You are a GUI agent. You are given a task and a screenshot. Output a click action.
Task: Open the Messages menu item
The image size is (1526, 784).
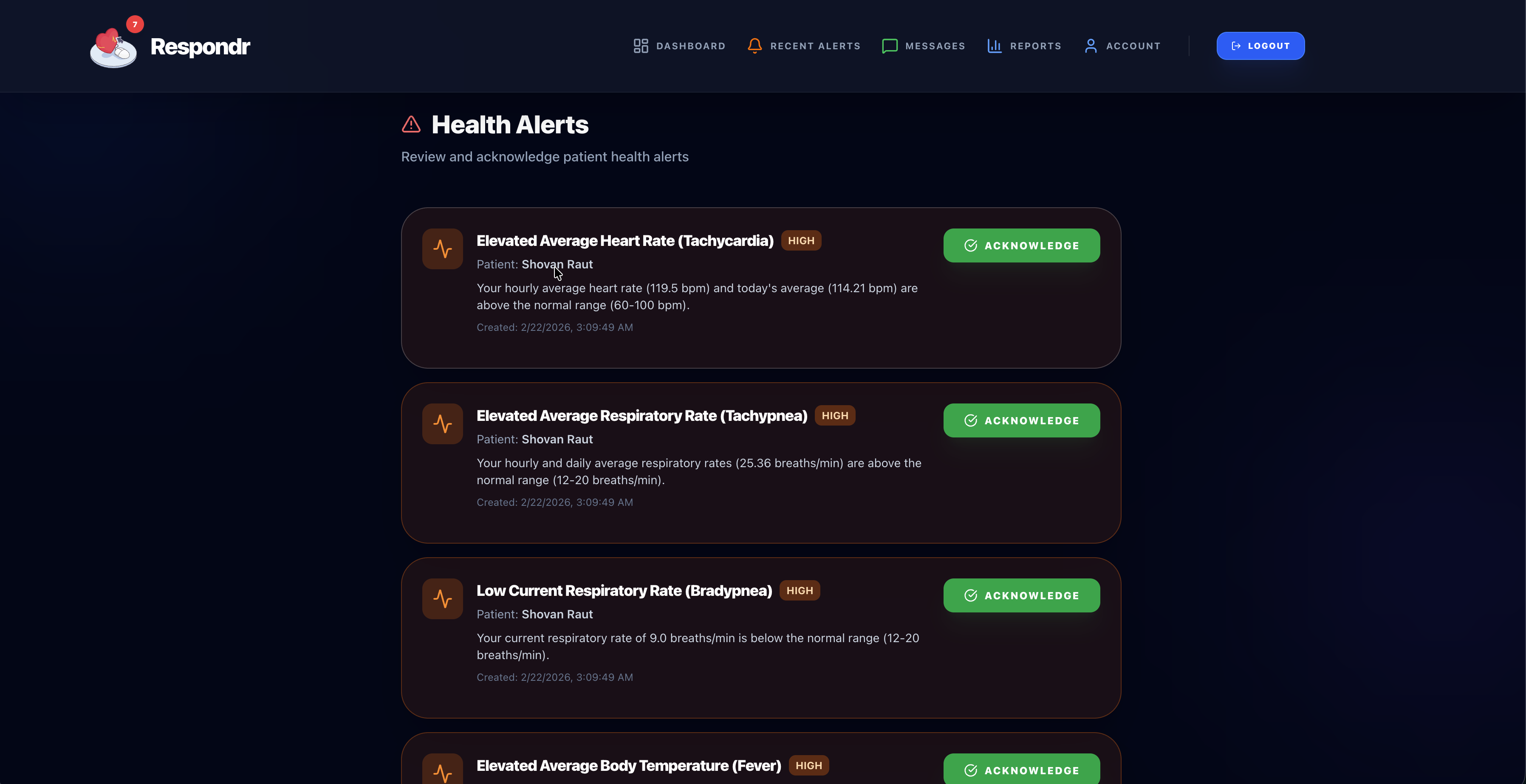coord(924,46)
